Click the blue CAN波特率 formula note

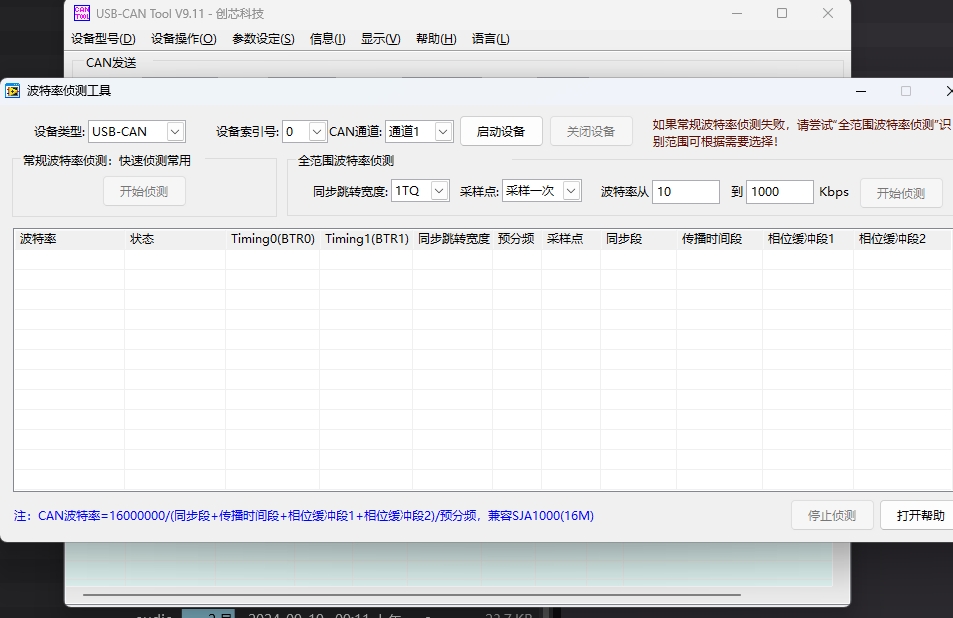[x=304, y=516]
